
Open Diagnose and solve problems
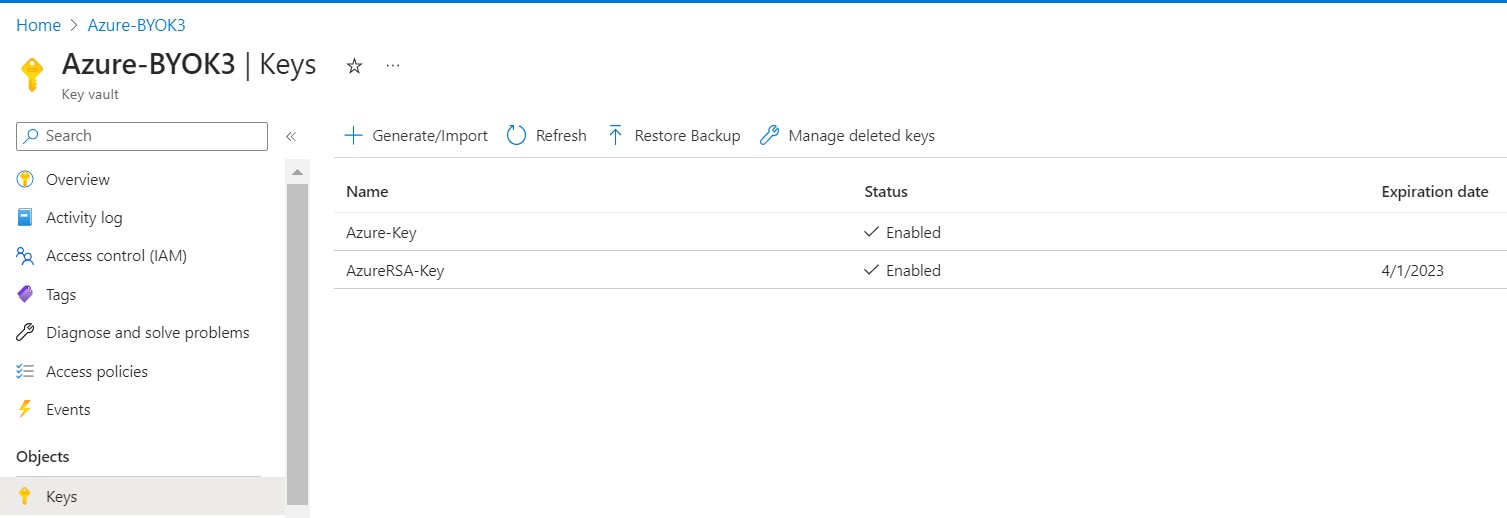(x=148, y=333)
